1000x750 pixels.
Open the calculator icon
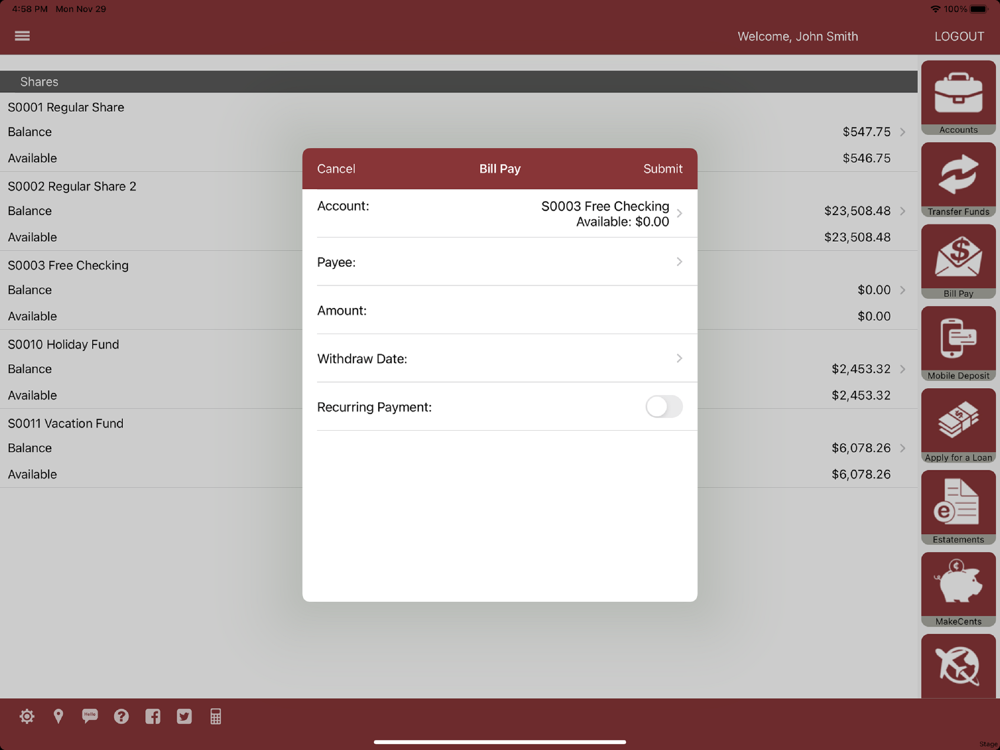pos(216,716)
